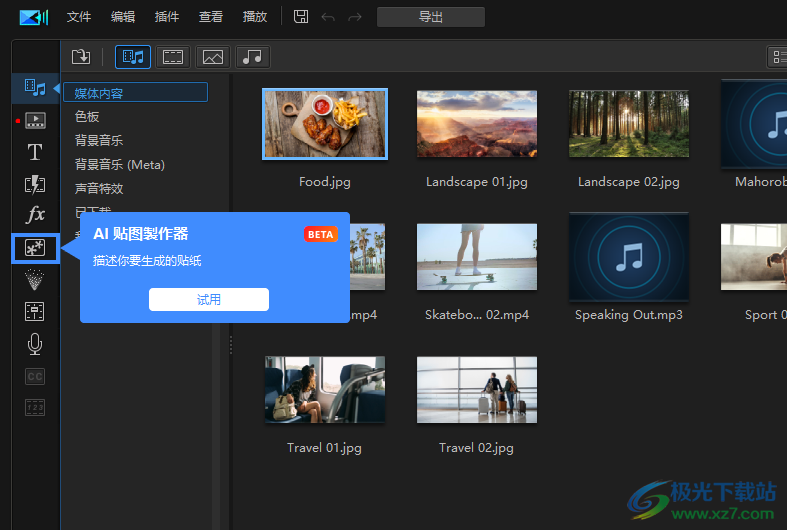Screen dimensions: 787x530
Task: Select 媒体内容 in the library tree
Action: pyautogui.click(x=136, y=93)
